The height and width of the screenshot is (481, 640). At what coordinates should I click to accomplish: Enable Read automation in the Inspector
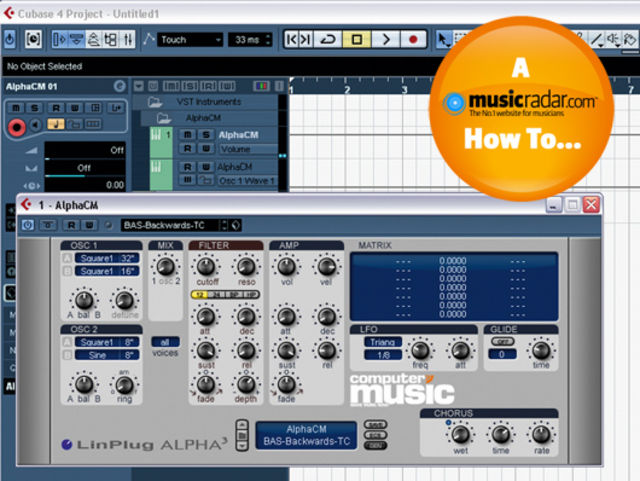(56, 108)
